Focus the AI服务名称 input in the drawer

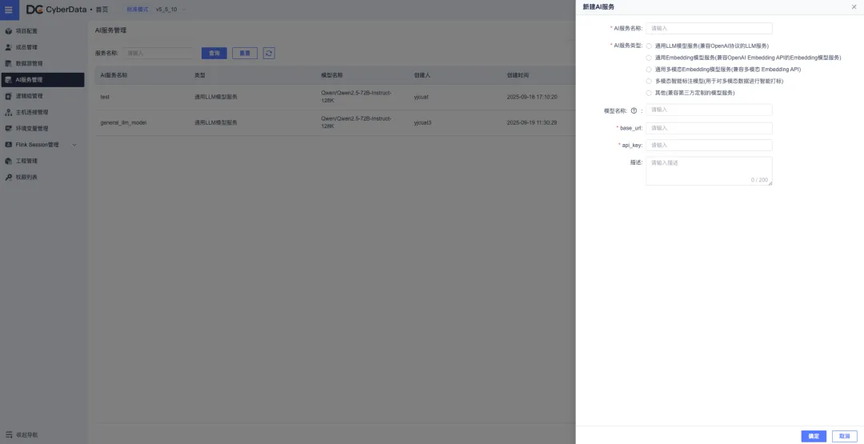click(x=709, y=28)
